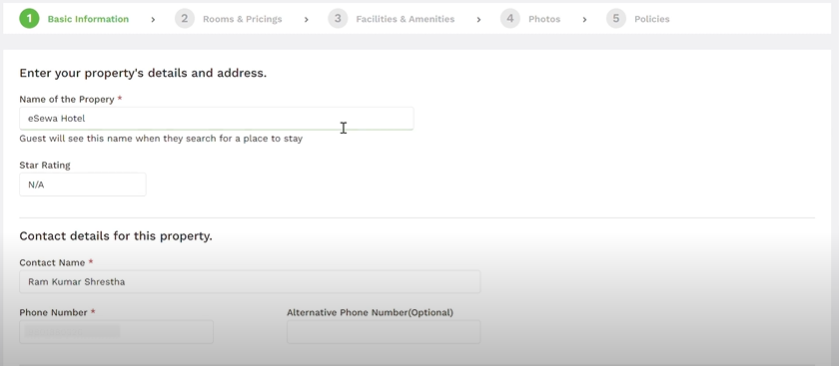Click the step 5 circle icon
839x366 pixels.
tap(616, 19)
